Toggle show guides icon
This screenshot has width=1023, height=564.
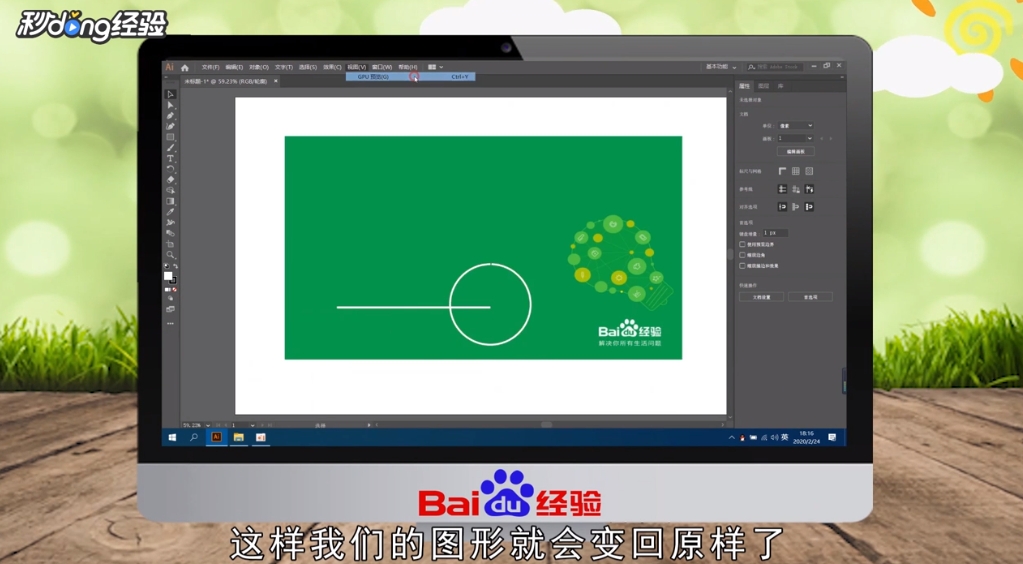tap(782, 189)
